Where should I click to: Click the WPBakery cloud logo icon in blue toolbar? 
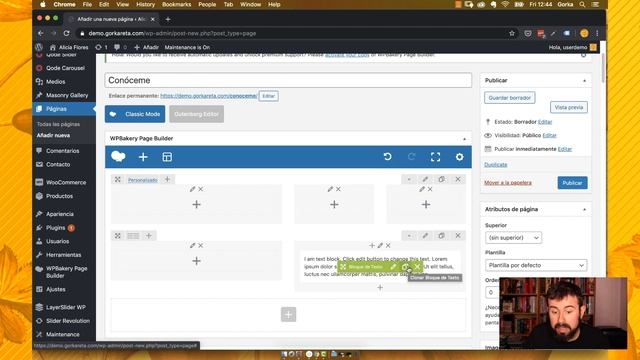pyautogui.click(x=118, y=157)
